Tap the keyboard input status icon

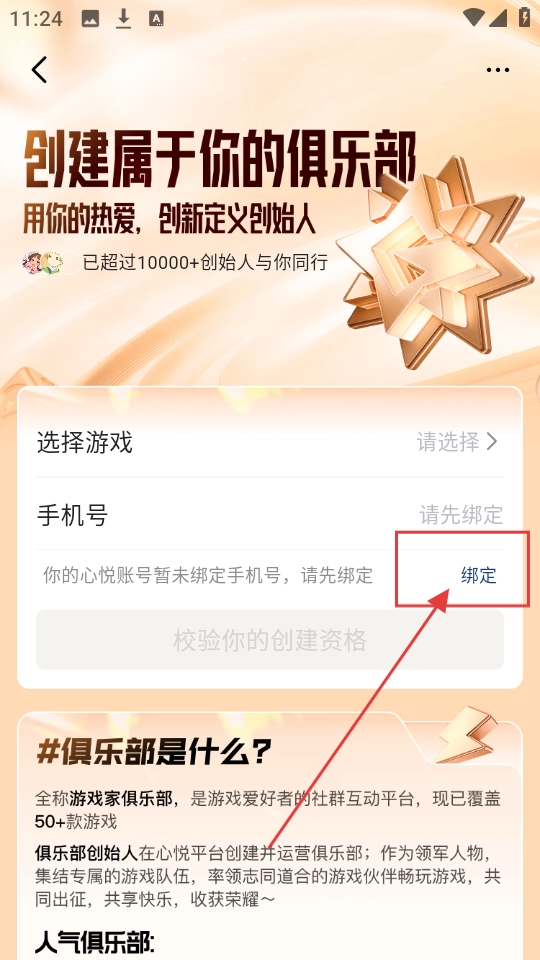click(156, 19)
